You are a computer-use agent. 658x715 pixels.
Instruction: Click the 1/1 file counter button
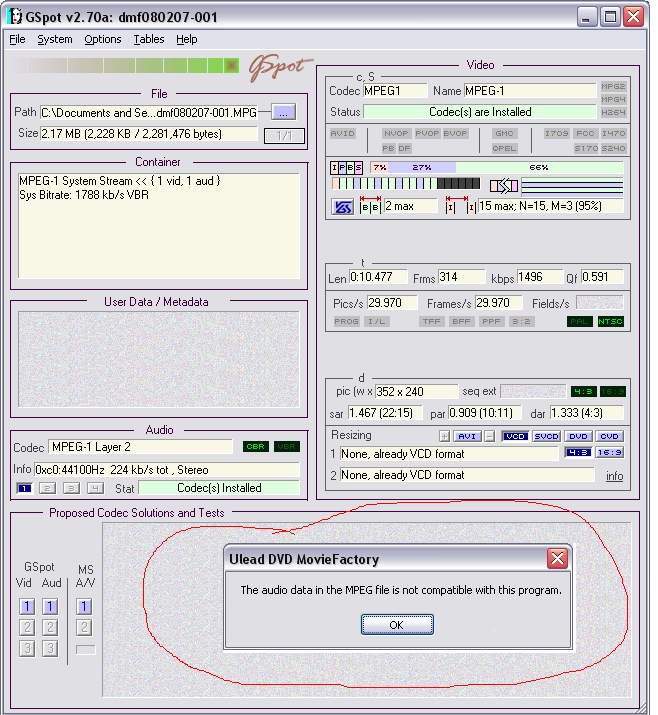click(284, 135)
